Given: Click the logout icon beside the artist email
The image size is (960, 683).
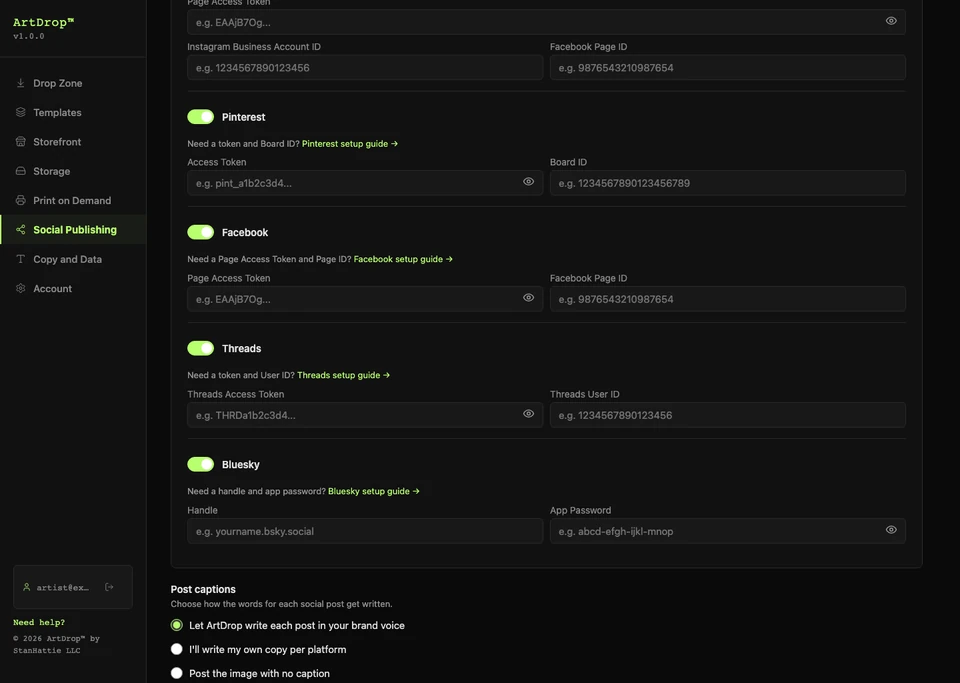Looking at the screenshot, I should click(109, 587).
